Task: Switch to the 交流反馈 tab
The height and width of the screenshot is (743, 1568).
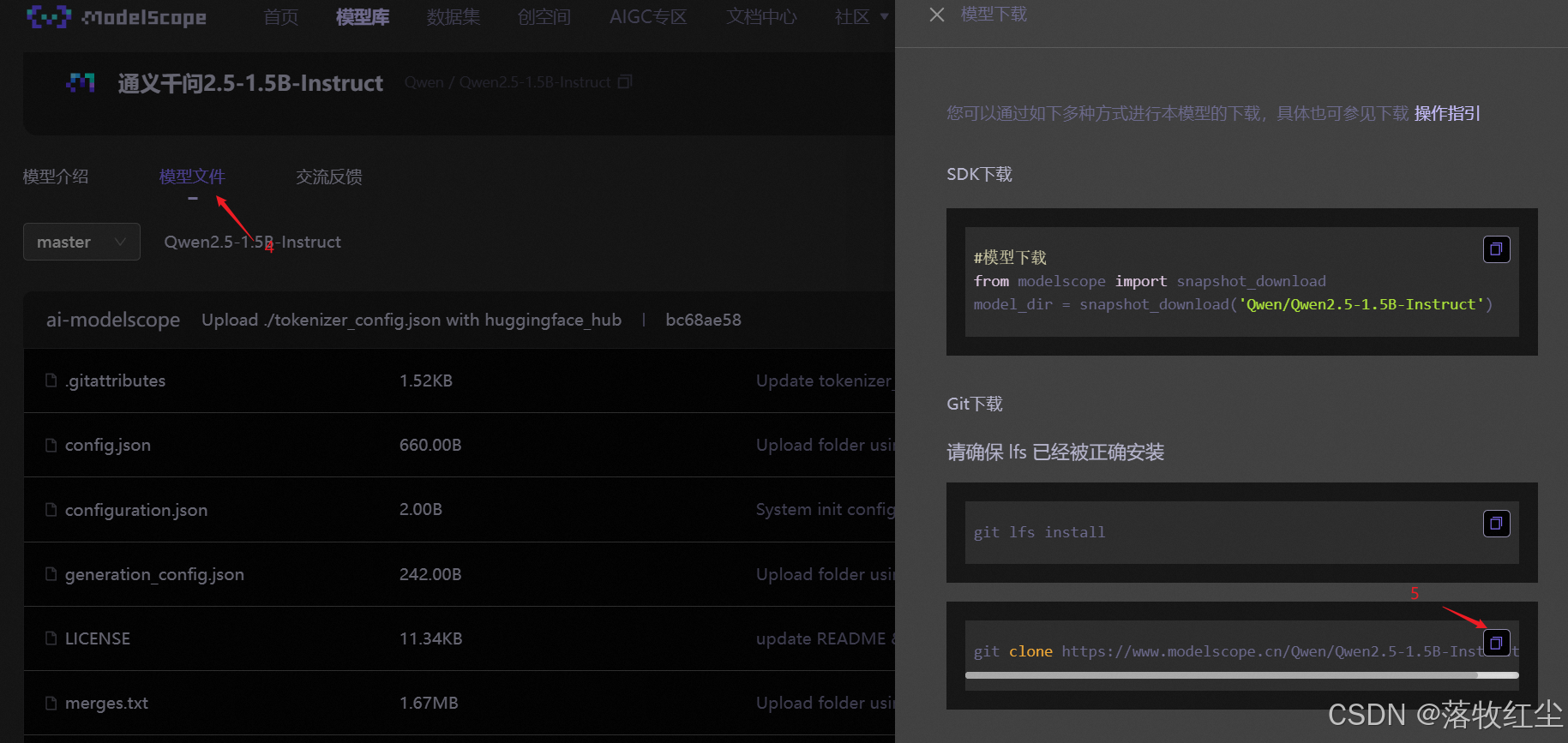Action: [x=329, y=177]
